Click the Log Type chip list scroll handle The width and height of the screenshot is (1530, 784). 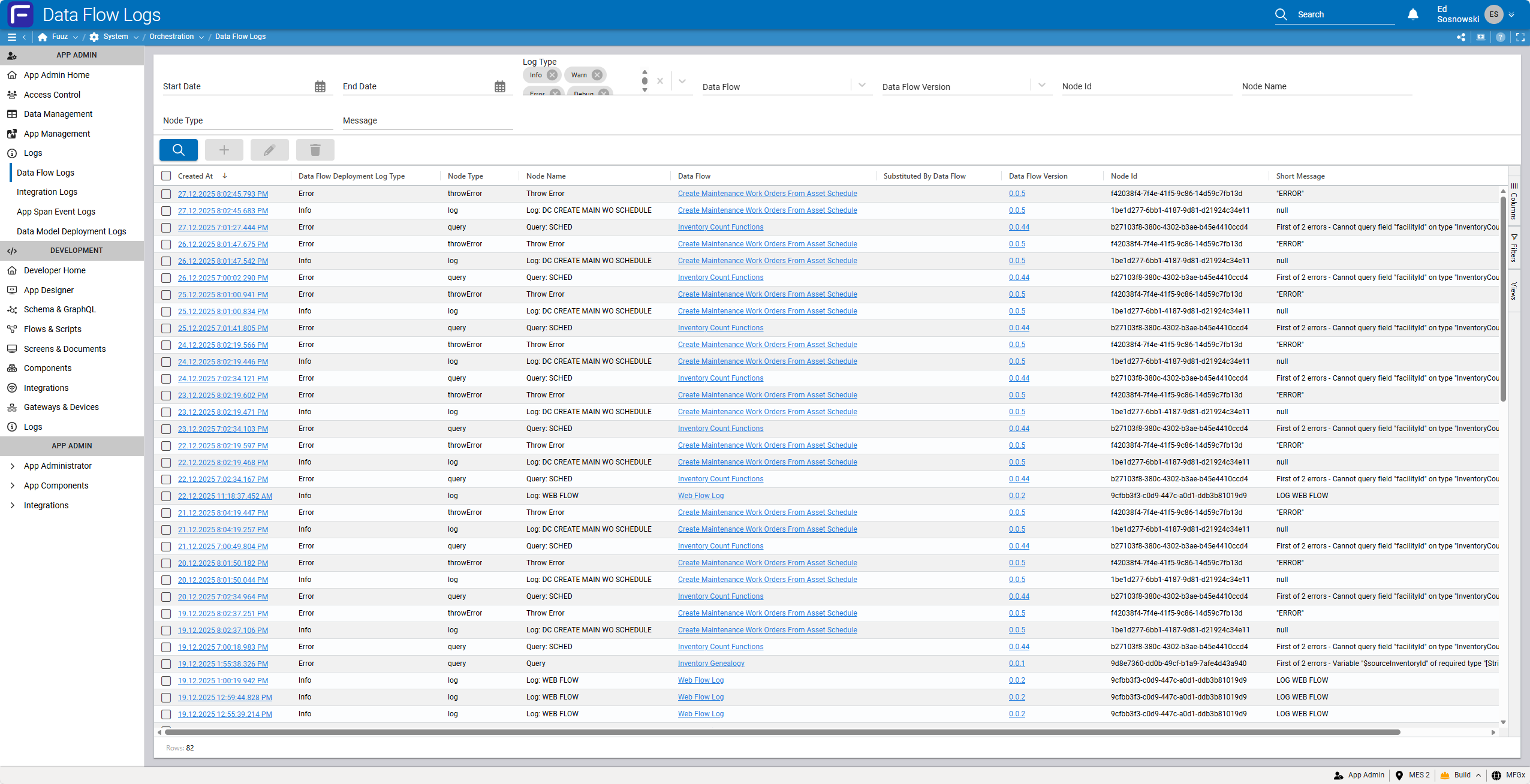(644, 81)
